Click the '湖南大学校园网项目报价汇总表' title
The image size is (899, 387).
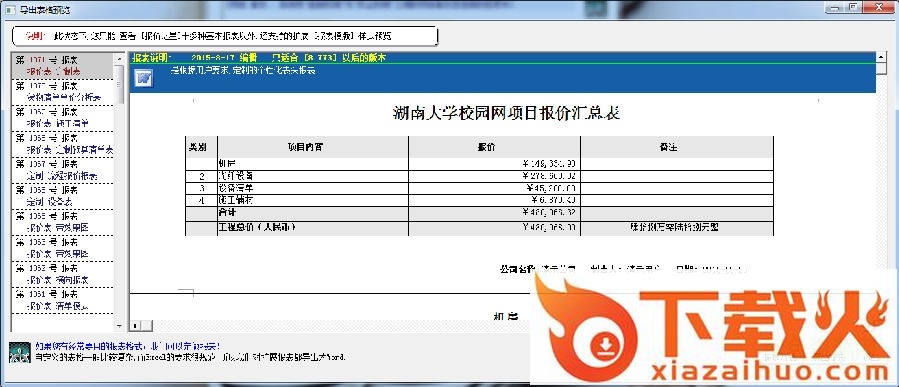click(506, 113)
